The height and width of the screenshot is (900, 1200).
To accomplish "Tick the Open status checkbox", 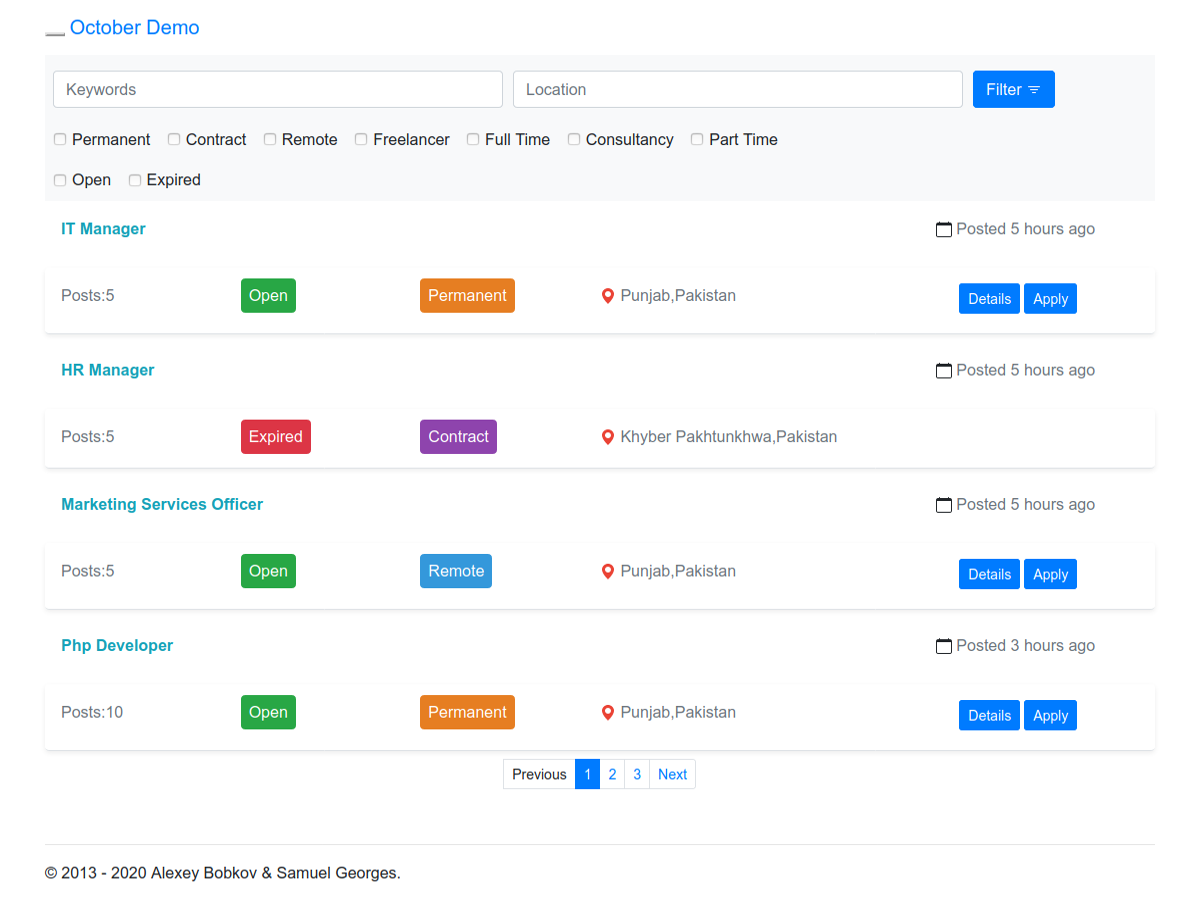I will pos(60,180).
